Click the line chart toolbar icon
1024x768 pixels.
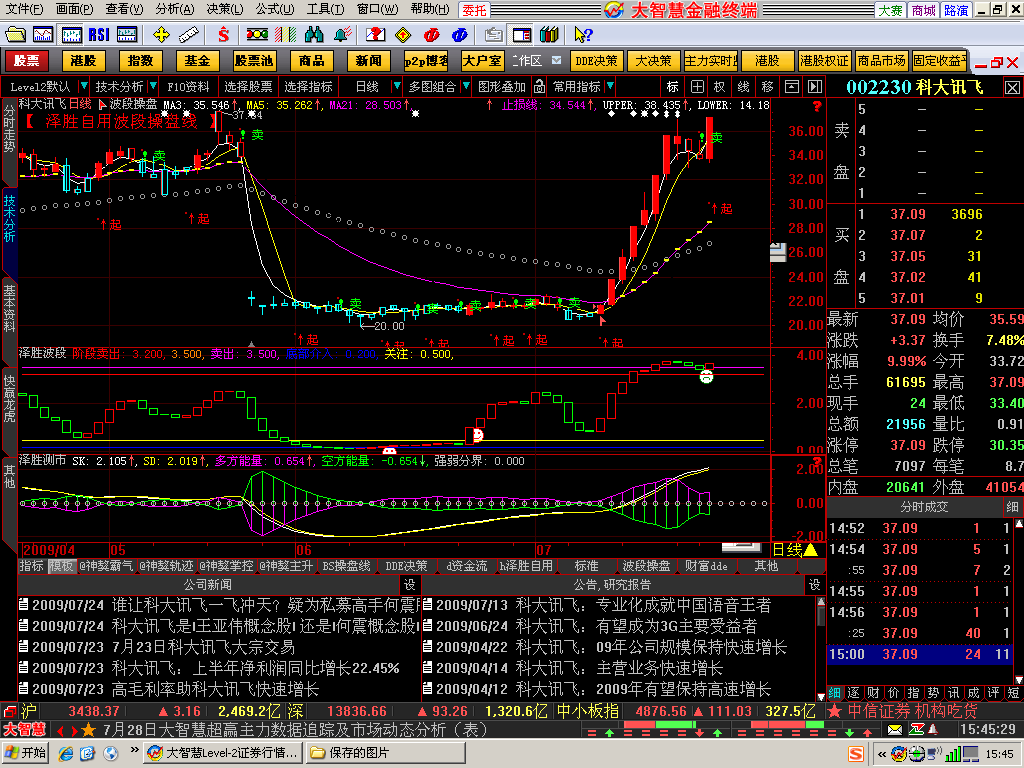tap(43, 35)
